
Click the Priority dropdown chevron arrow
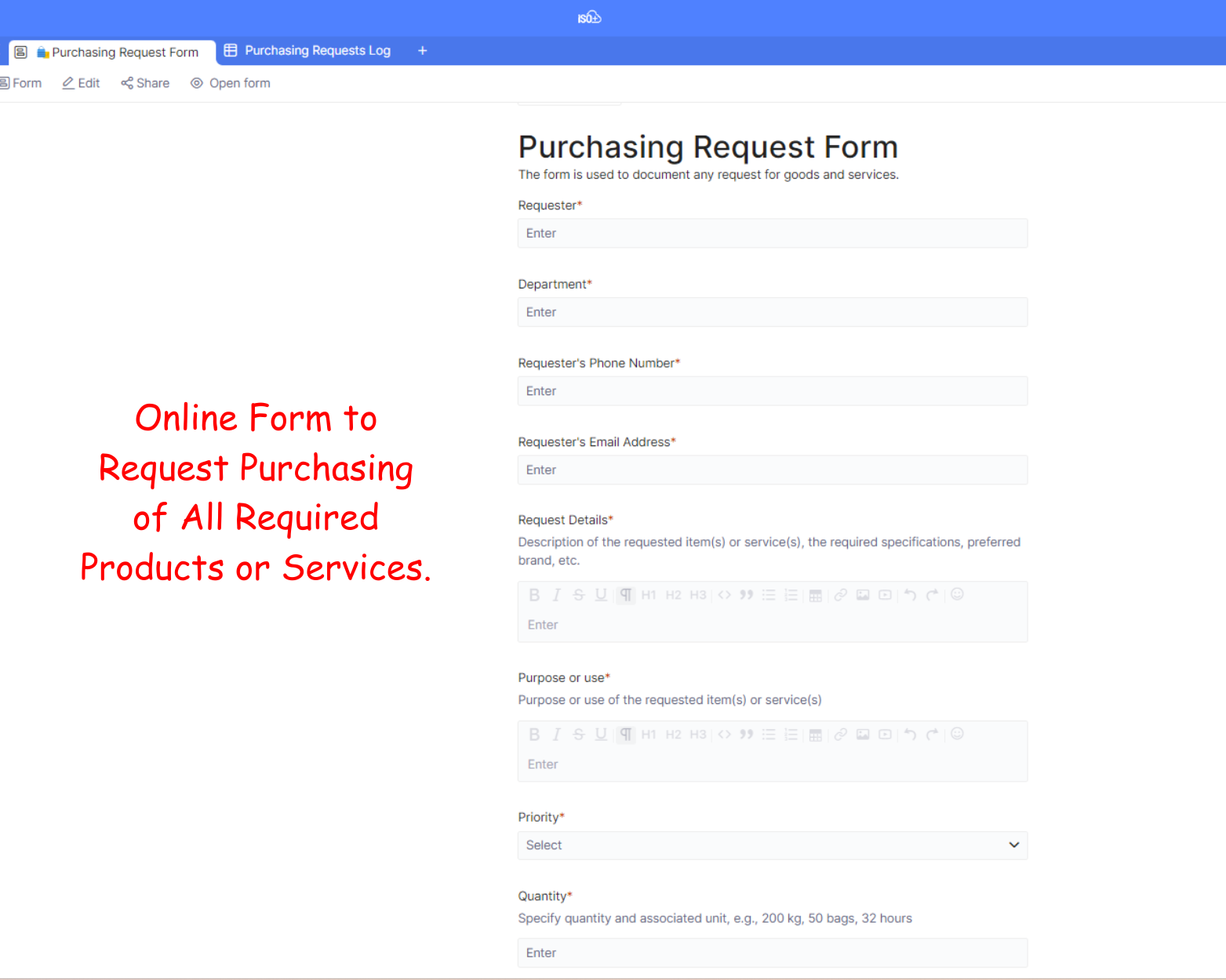1013,845
